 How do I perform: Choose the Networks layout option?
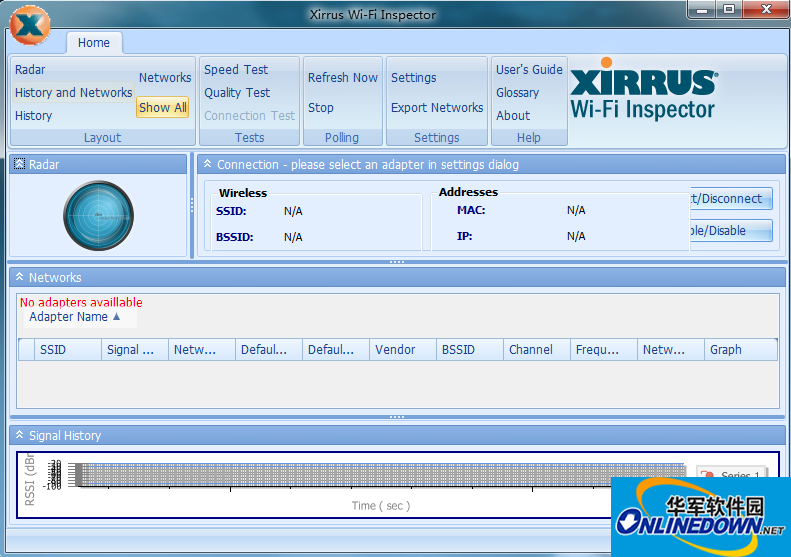click(x=165, y=78)
